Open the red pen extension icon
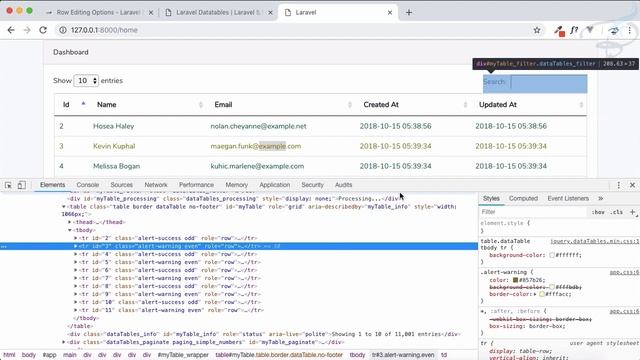 (559, 31)
